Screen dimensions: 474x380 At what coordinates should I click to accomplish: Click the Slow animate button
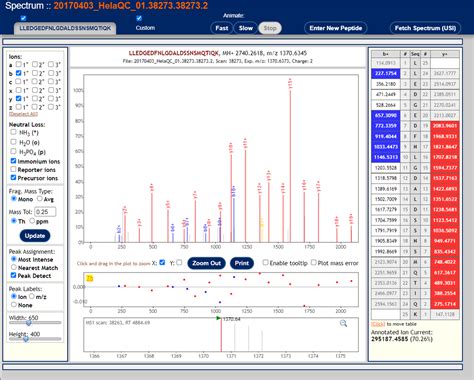point(246,28)
